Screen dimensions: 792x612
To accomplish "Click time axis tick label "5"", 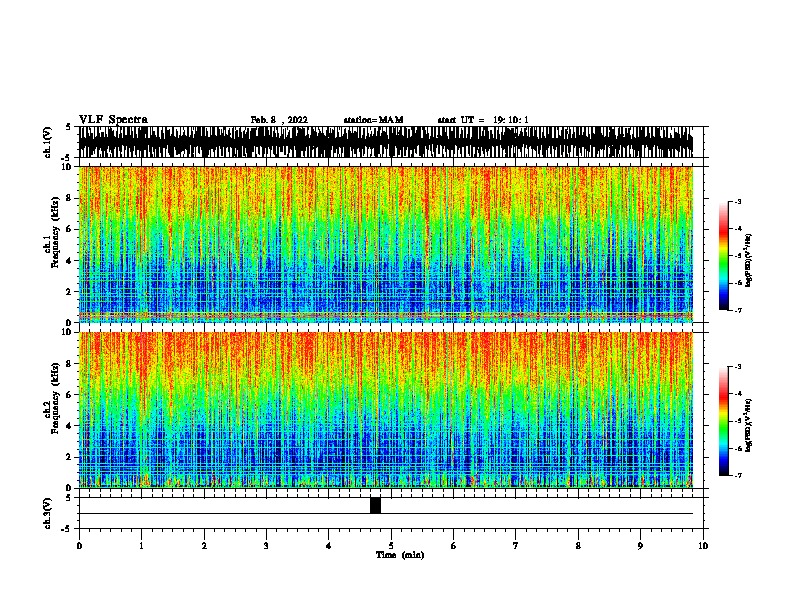I will 391,546.
